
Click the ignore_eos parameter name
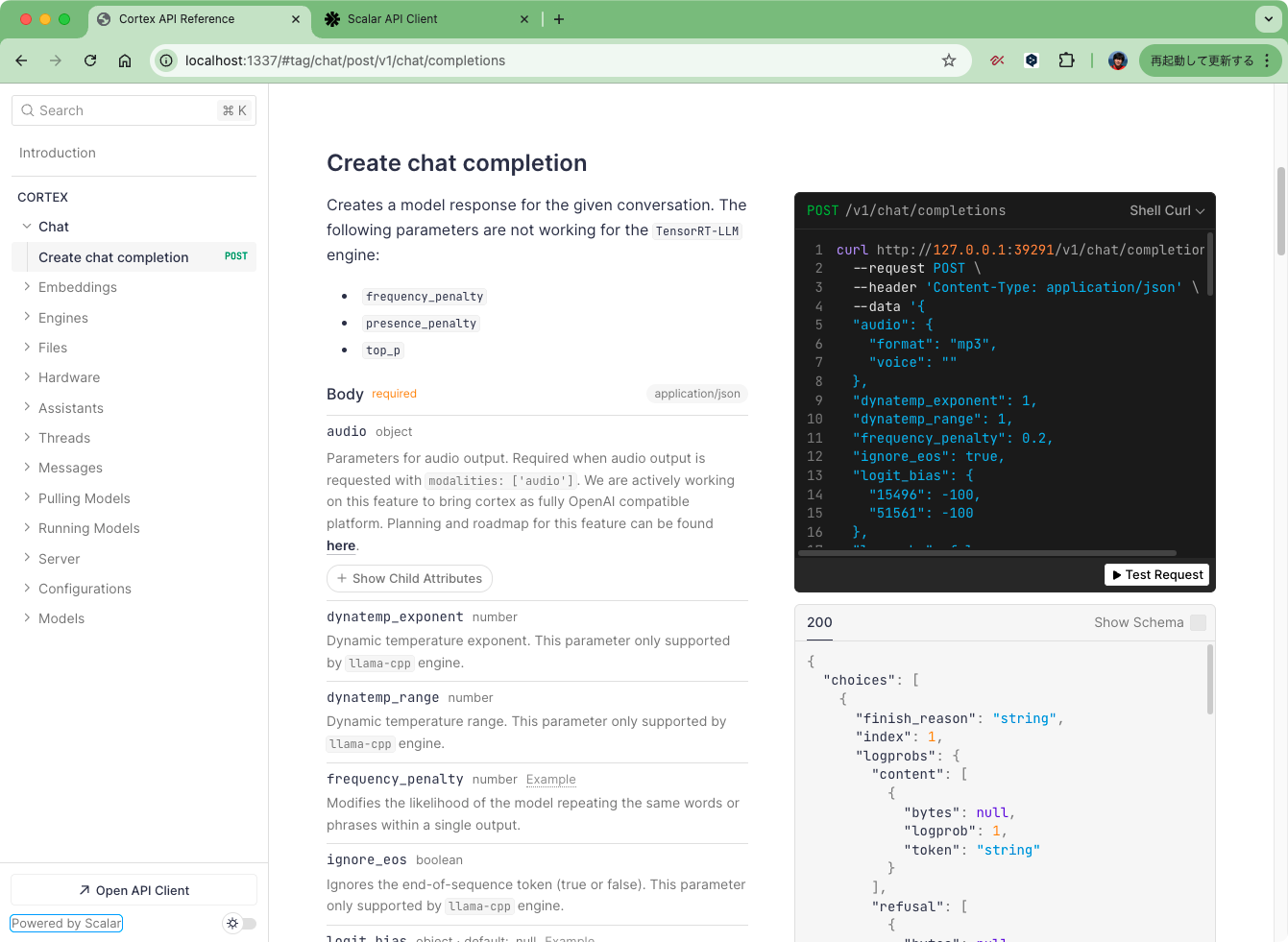pyautogui.click(x=367, y=859)
